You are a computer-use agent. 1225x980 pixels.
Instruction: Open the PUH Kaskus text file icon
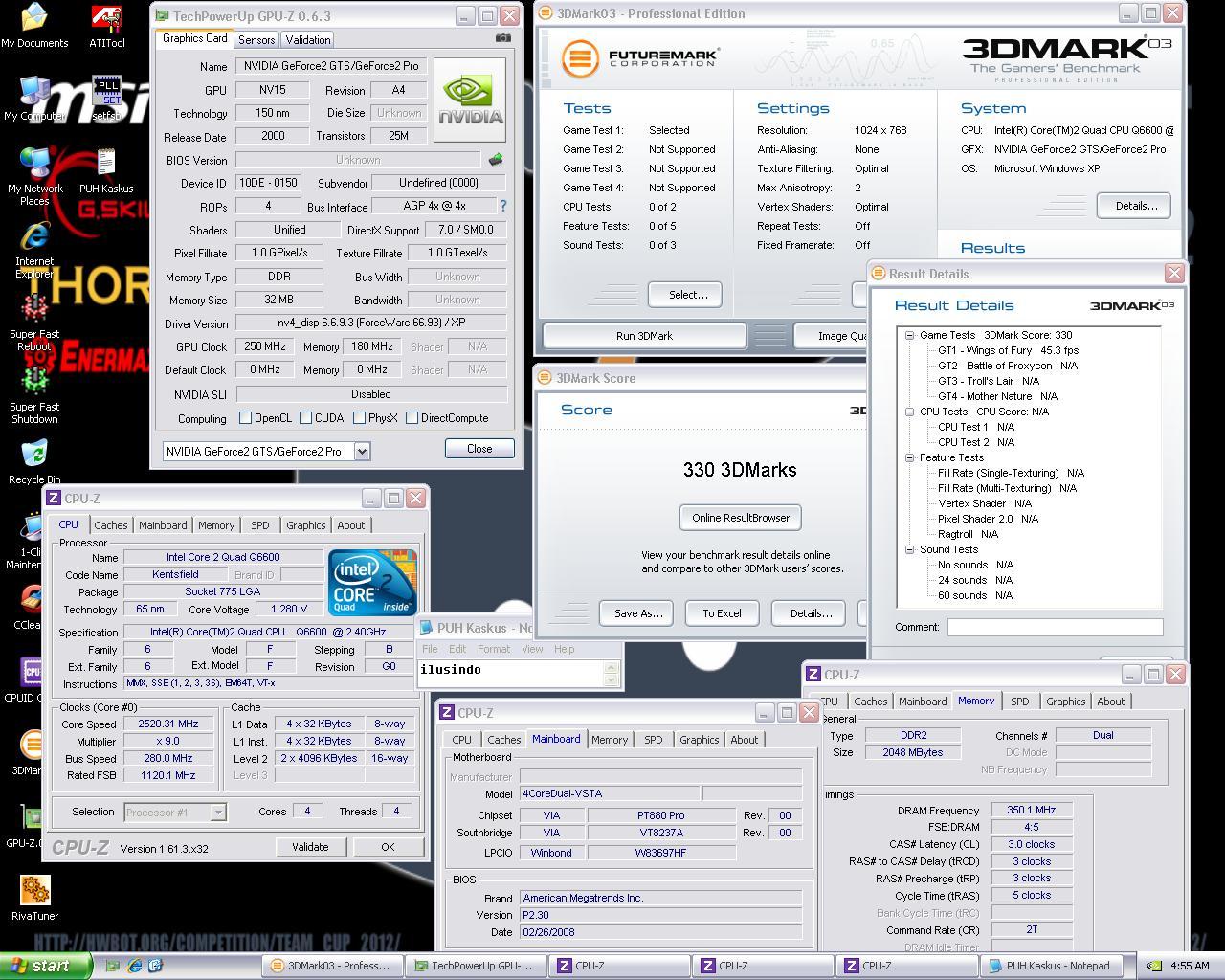pos(106,171)
